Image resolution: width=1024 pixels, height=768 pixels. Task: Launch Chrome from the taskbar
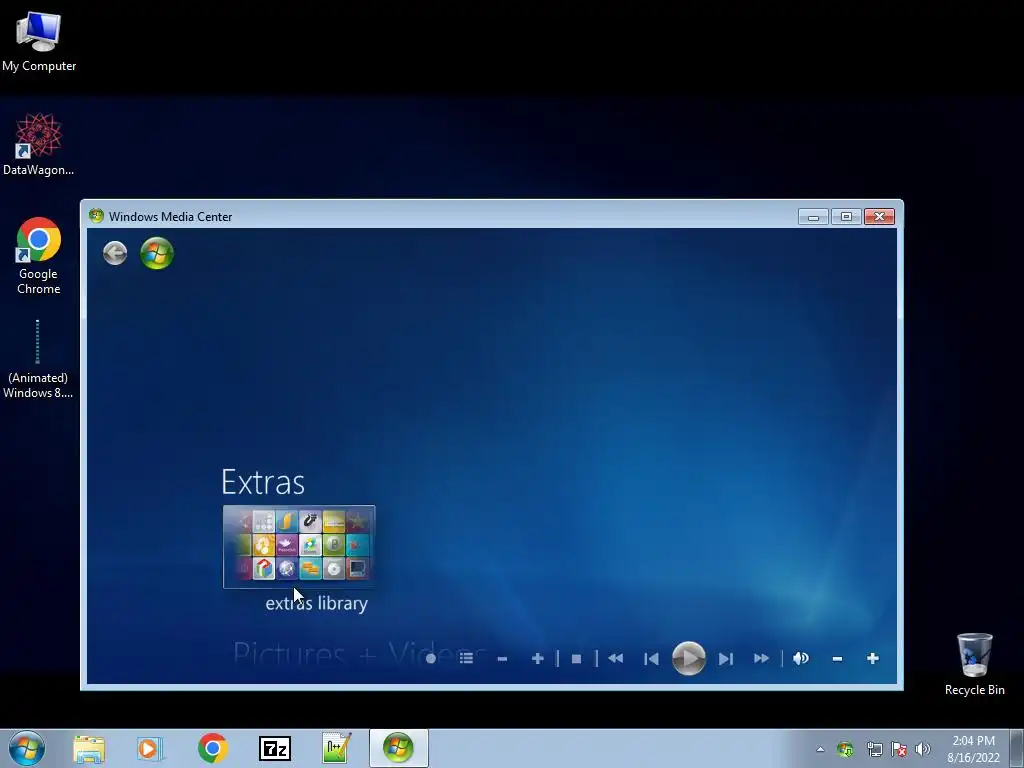(212, 748)
